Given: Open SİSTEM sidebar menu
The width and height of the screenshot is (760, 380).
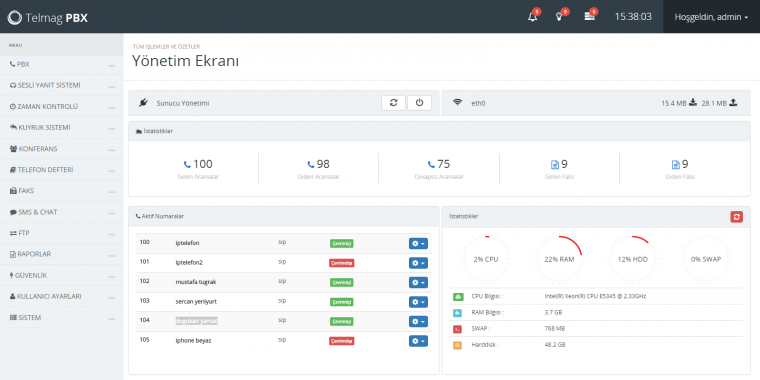Looking at the screenshot, I should click(x=62, y=317).
